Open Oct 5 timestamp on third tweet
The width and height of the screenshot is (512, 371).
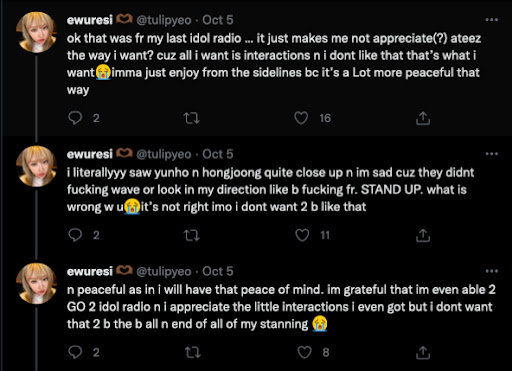pyautogui.click(x=218, y=271)
